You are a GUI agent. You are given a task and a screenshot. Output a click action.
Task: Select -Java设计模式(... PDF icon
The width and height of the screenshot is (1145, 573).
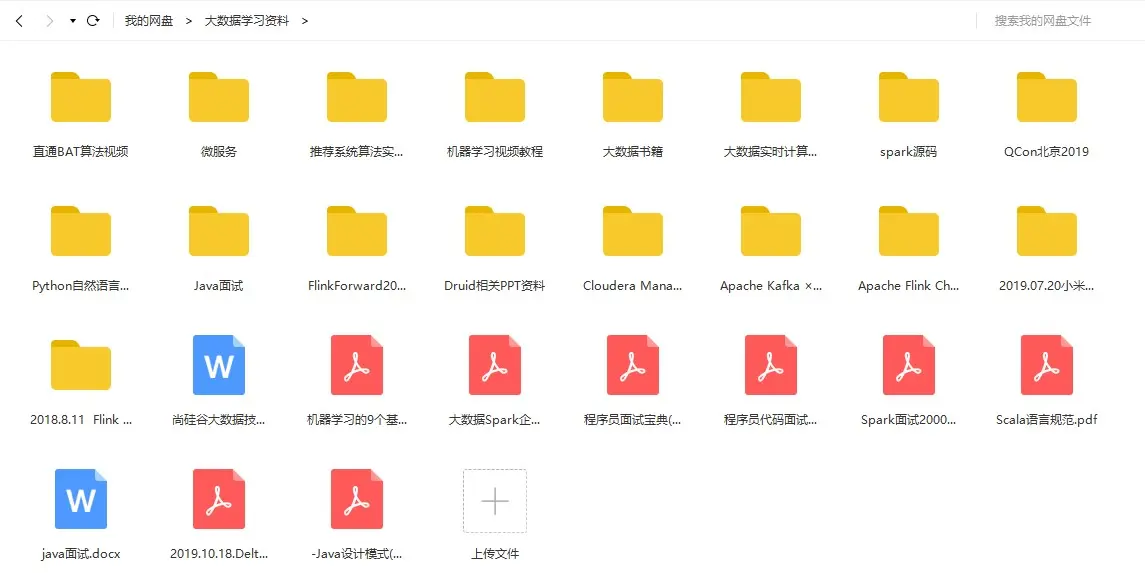[356, 499]
